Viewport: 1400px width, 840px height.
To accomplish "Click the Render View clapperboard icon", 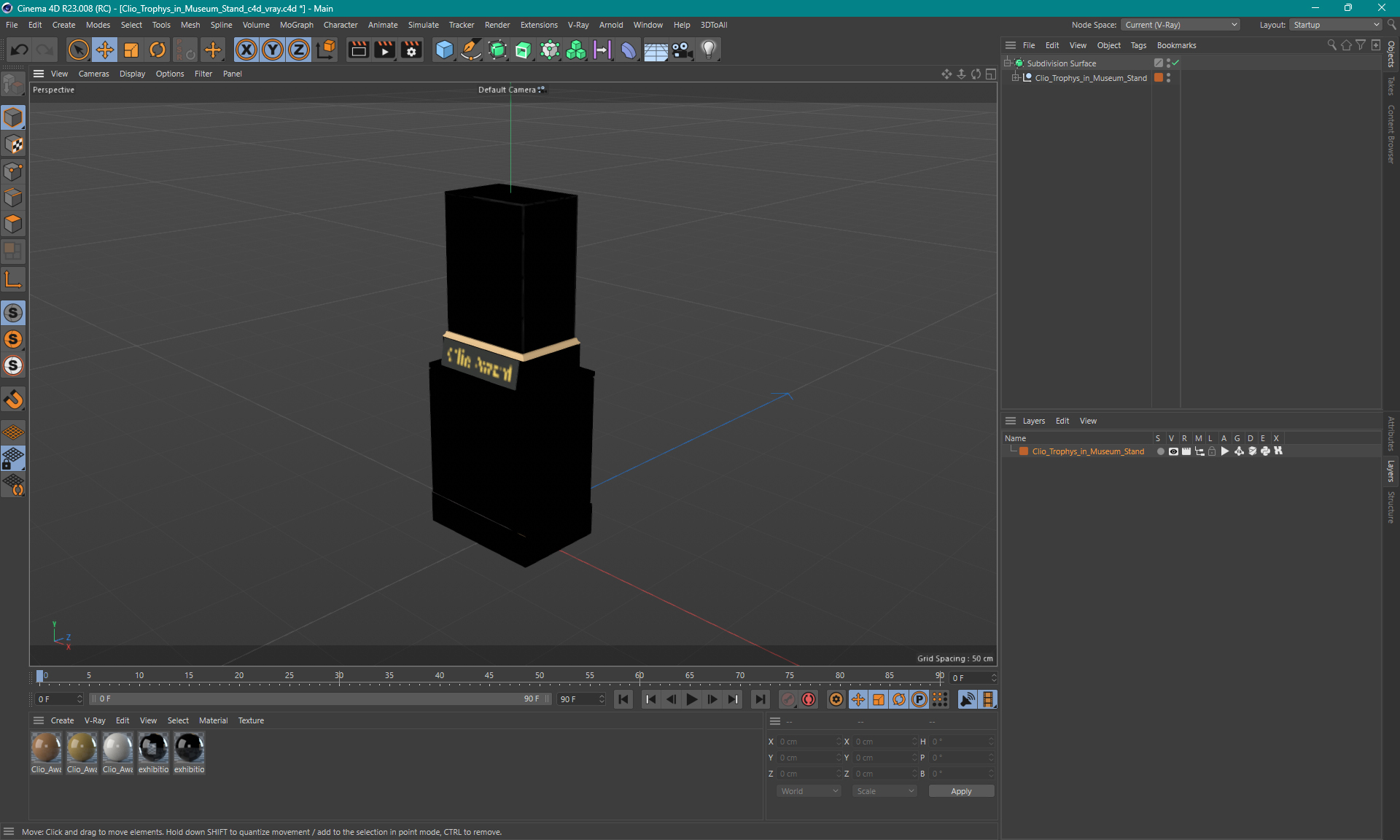I will tap(358, 50).
